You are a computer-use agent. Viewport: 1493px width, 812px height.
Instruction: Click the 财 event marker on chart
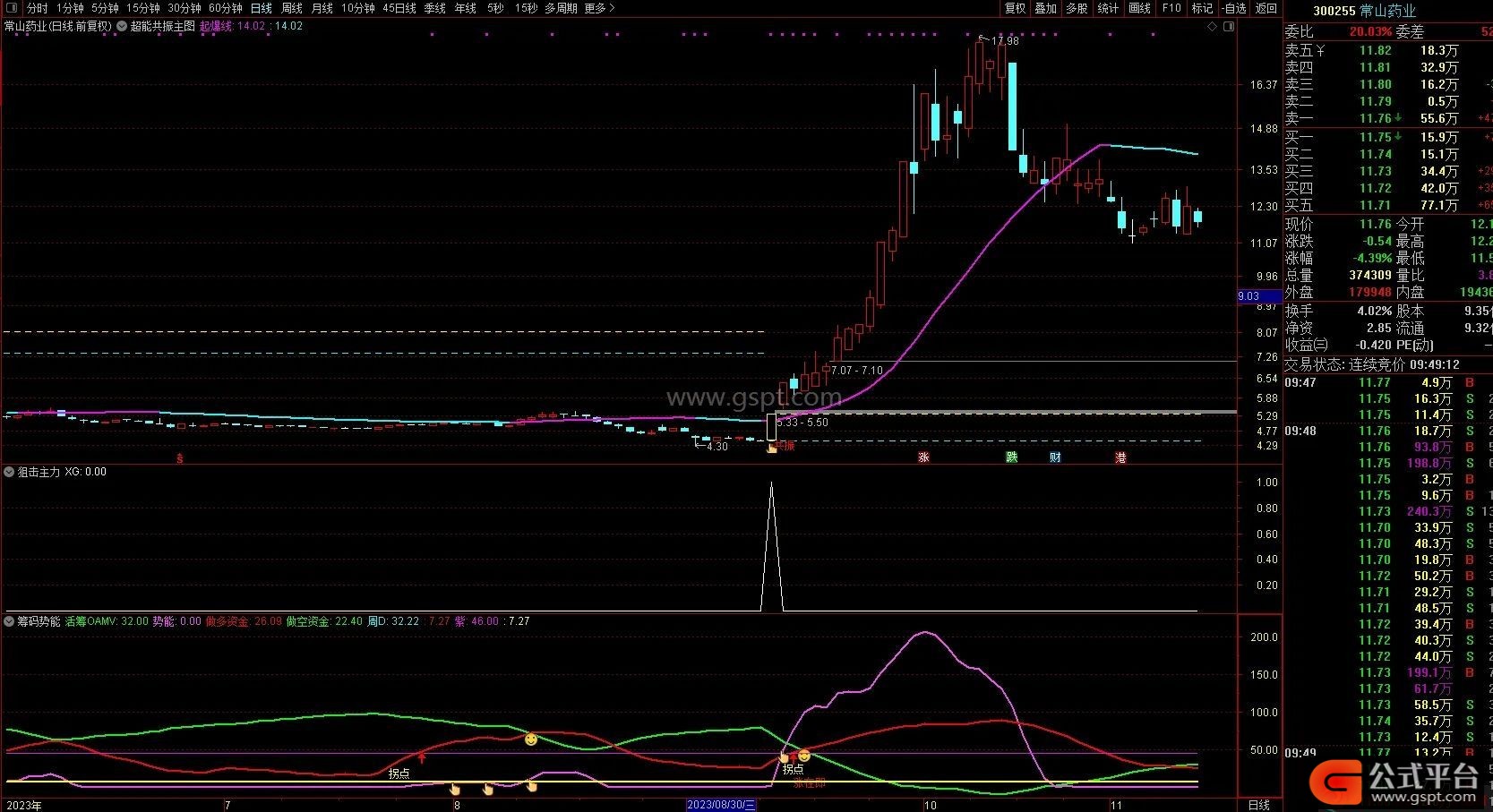click(1055, 457)
